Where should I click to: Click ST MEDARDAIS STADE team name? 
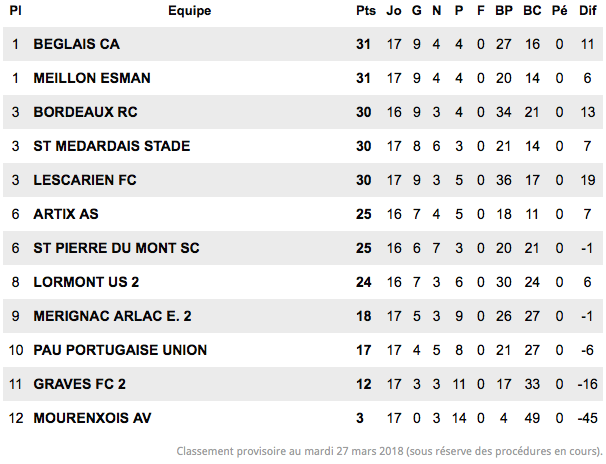click(x=112, y=146)
